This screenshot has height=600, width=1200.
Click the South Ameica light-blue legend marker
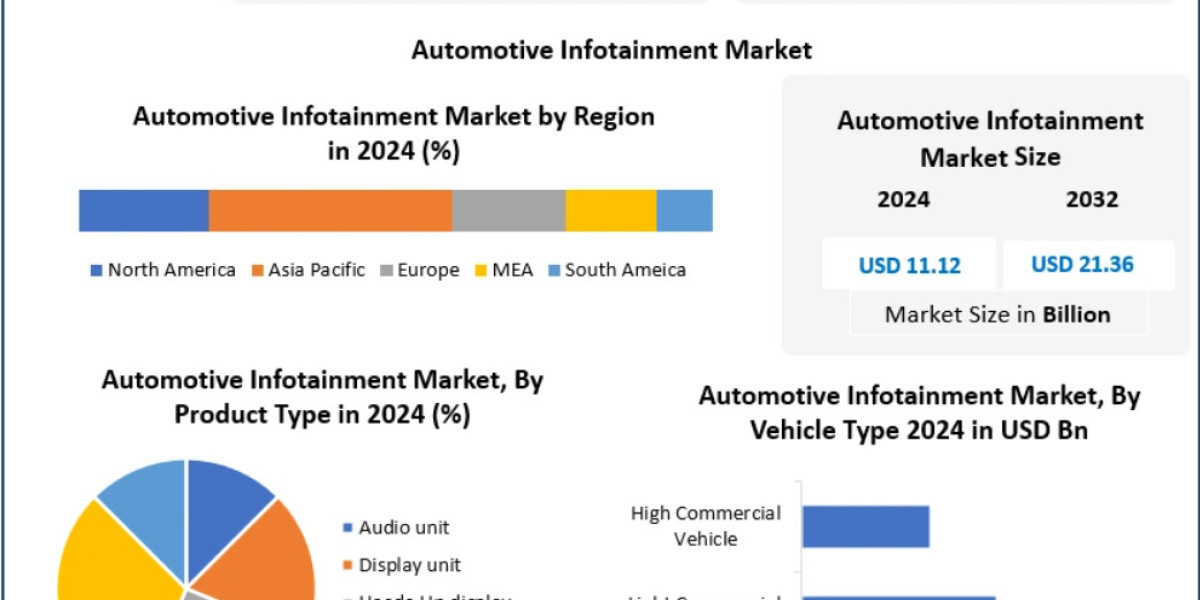554,271
